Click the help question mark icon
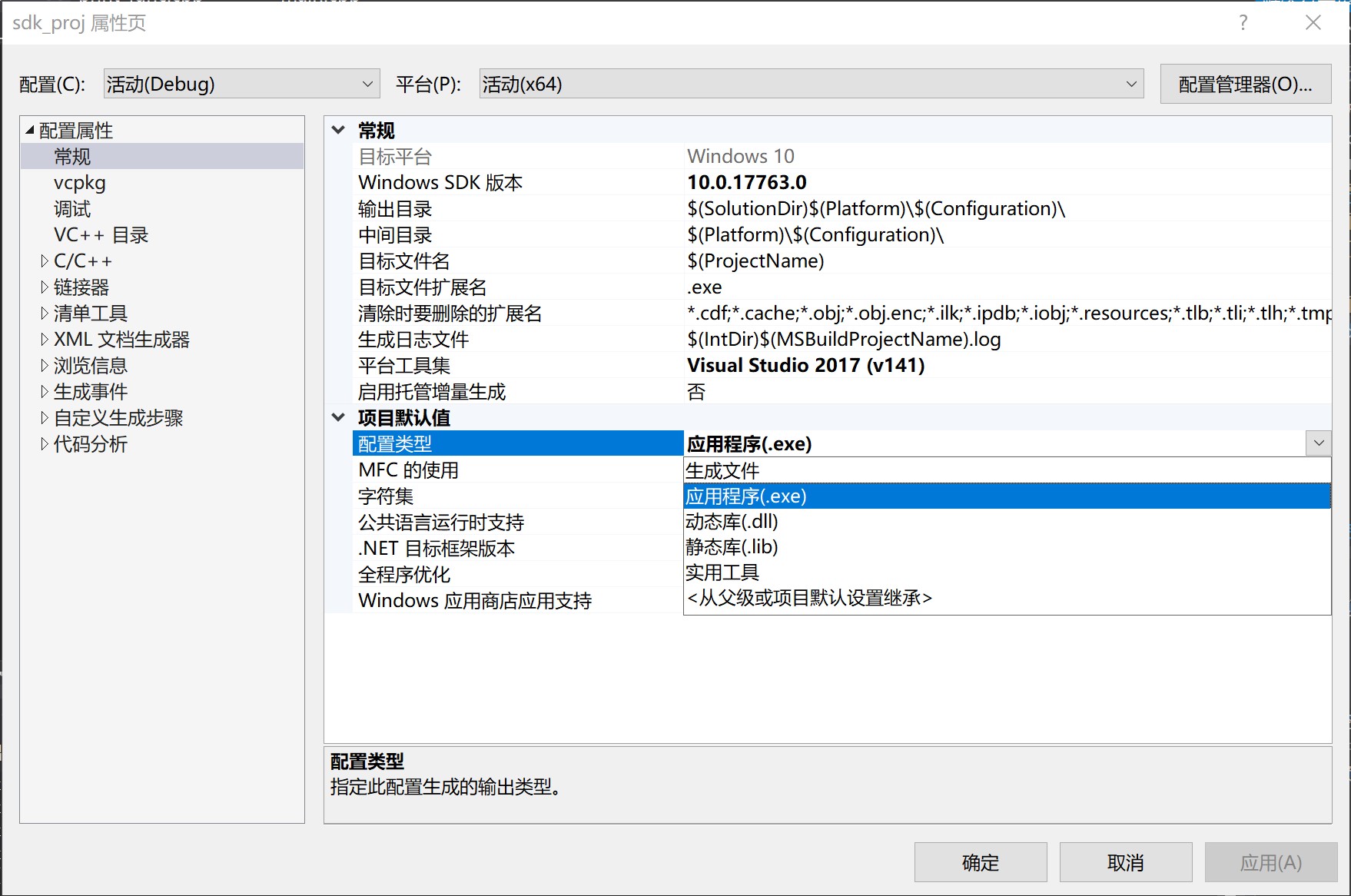Viewport: 1351px width, 896px height. (x=1243, y=23)
